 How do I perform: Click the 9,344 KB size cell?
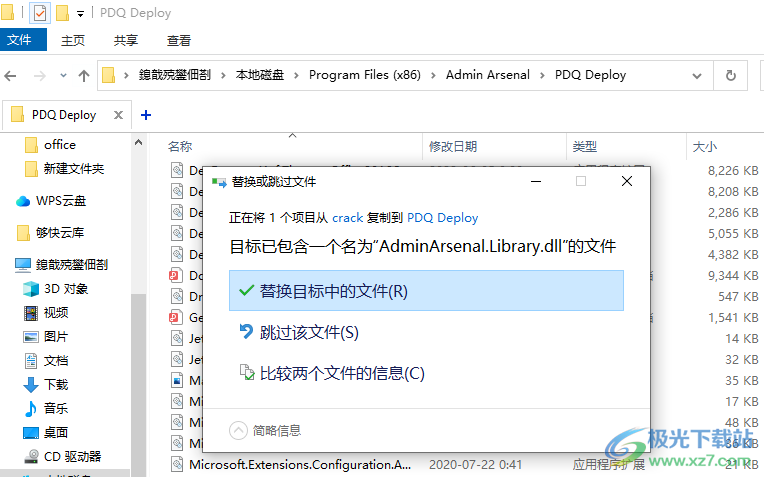click(x=733, y=275)
